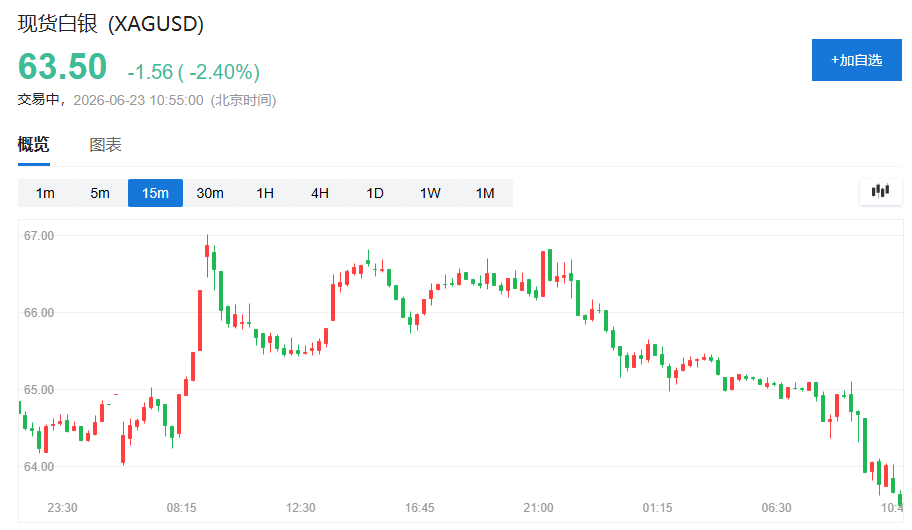The height and width of the screenshot is (530, 912).
Task: Click the 21:00 time axis label
Action: 539,508
